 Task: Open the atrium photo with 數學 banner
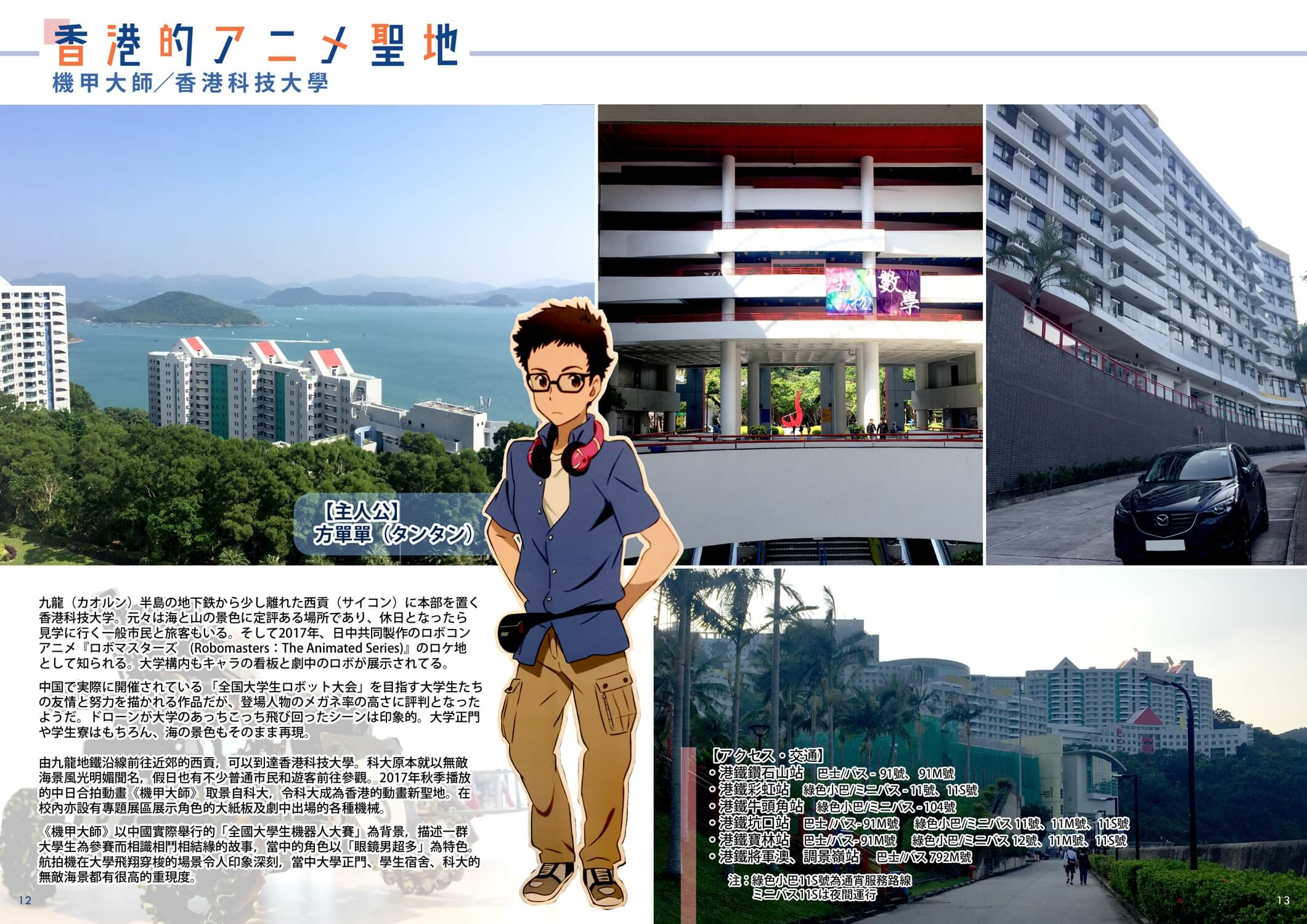(x=791, y=334)
